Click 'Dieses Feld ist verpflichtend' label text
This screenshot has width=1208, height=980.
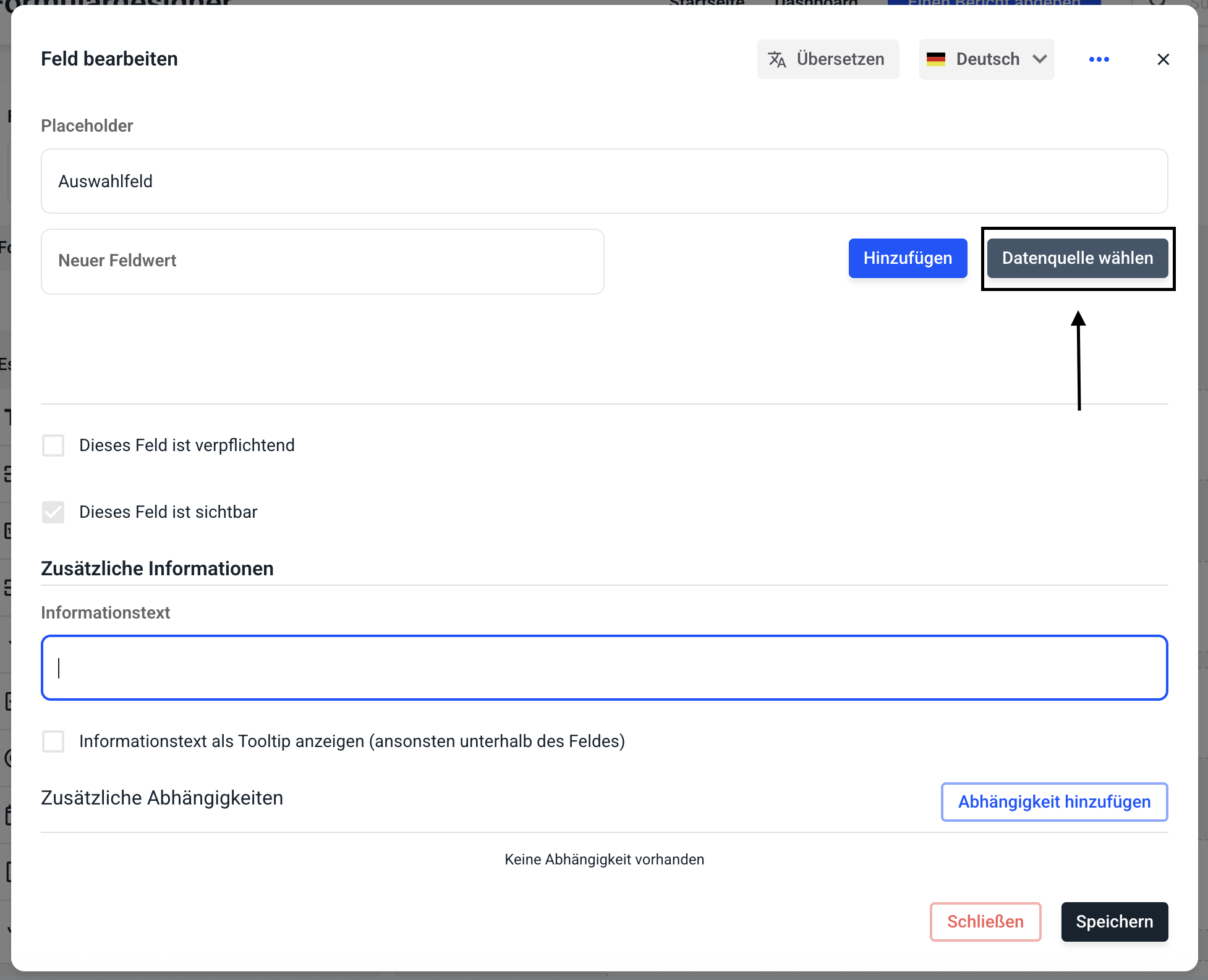click(187, 446)
